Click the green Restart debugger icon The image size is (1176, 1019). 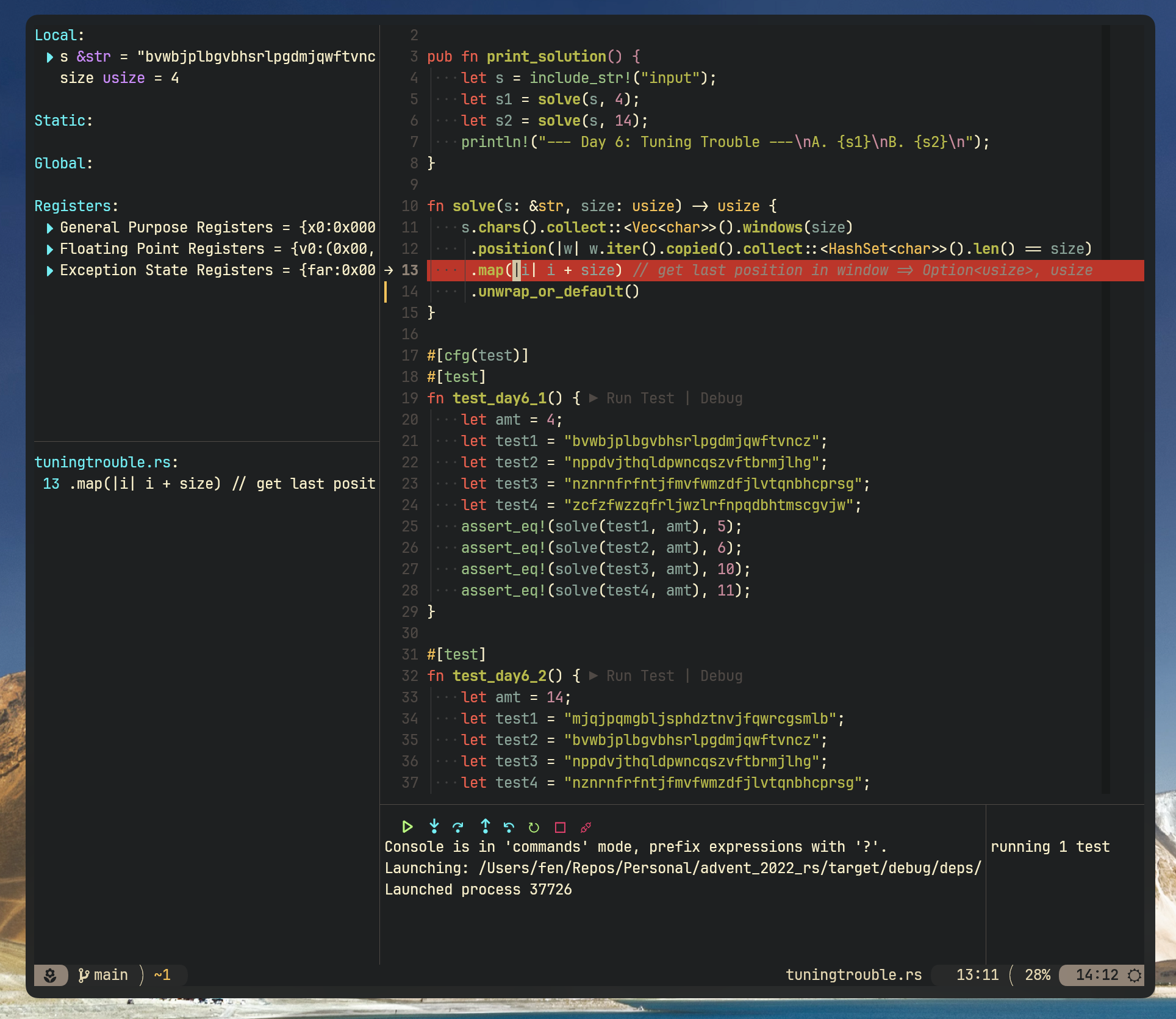pyautogui.click(x=534, y=827)
